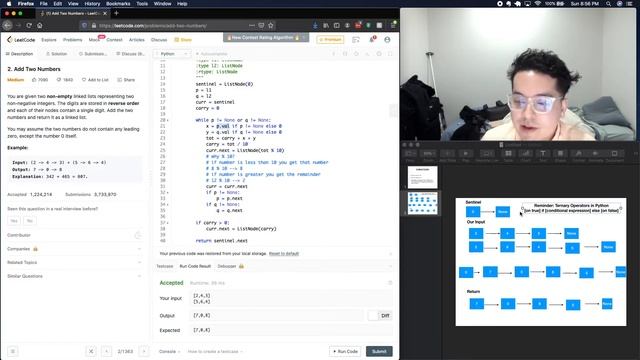Select first slide thumbnail in Keynote
This screenshot has height=360, width=640.
(x=422, y=177)
